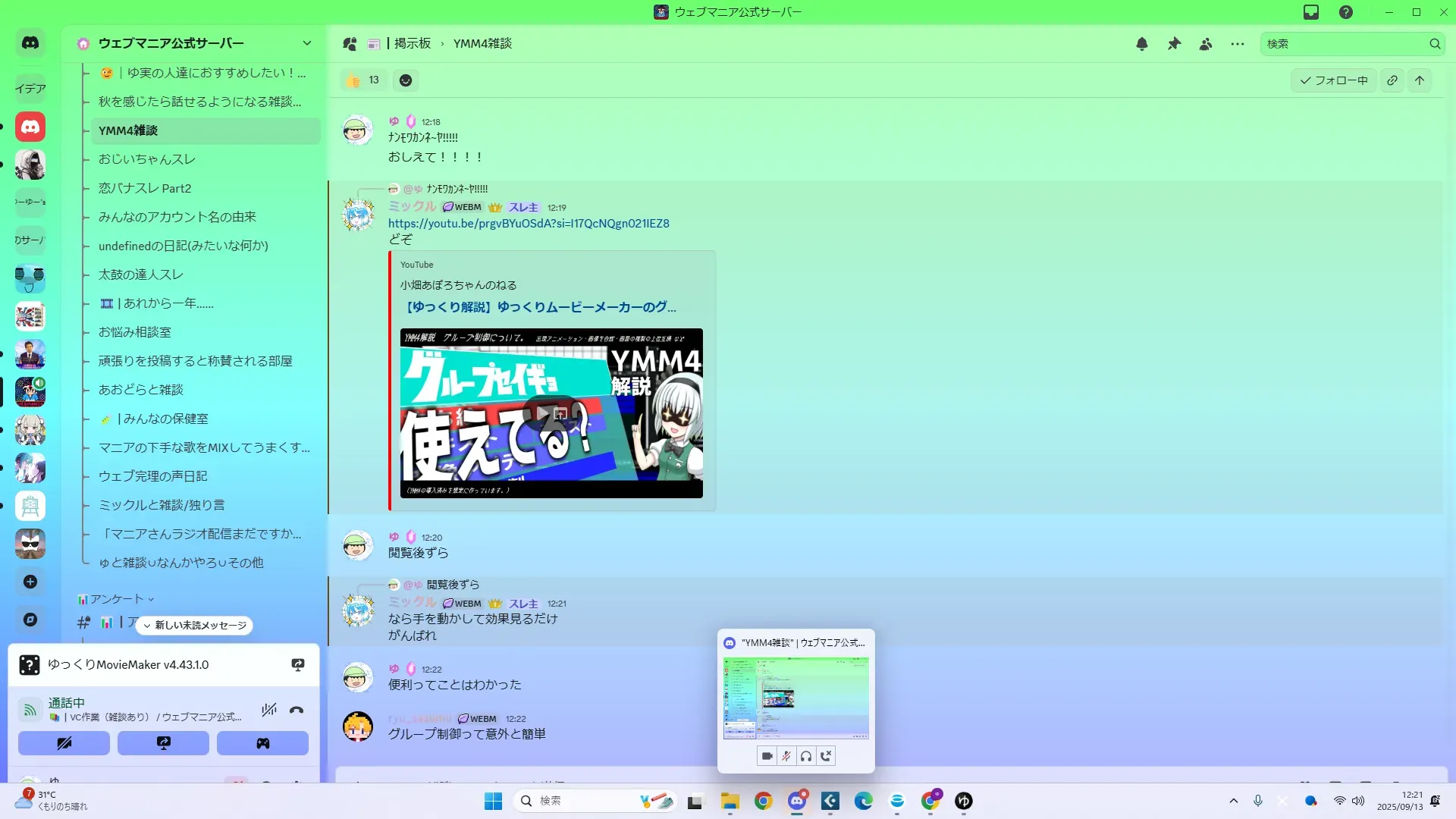Toggle the フォロー中 follow button
The height and width of the screenshot is (819, 1456).
point(1334,80)
